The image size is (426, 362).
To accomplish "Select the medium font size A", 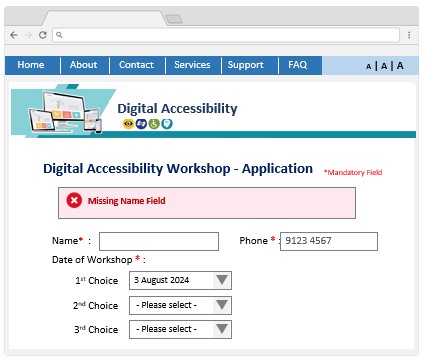I will tap(384, 66).
